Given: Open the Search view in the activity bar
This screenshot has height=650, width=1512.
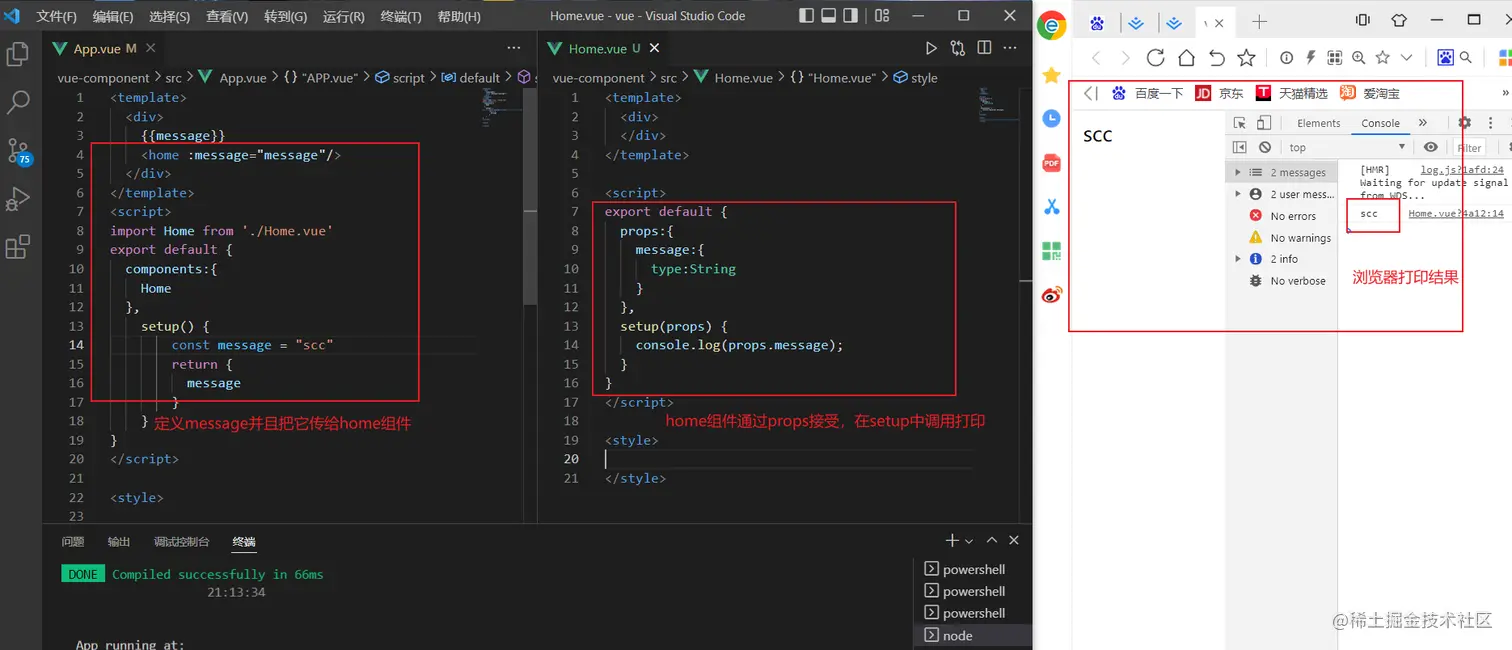Looking at the screenshot, I should (18, 102).
